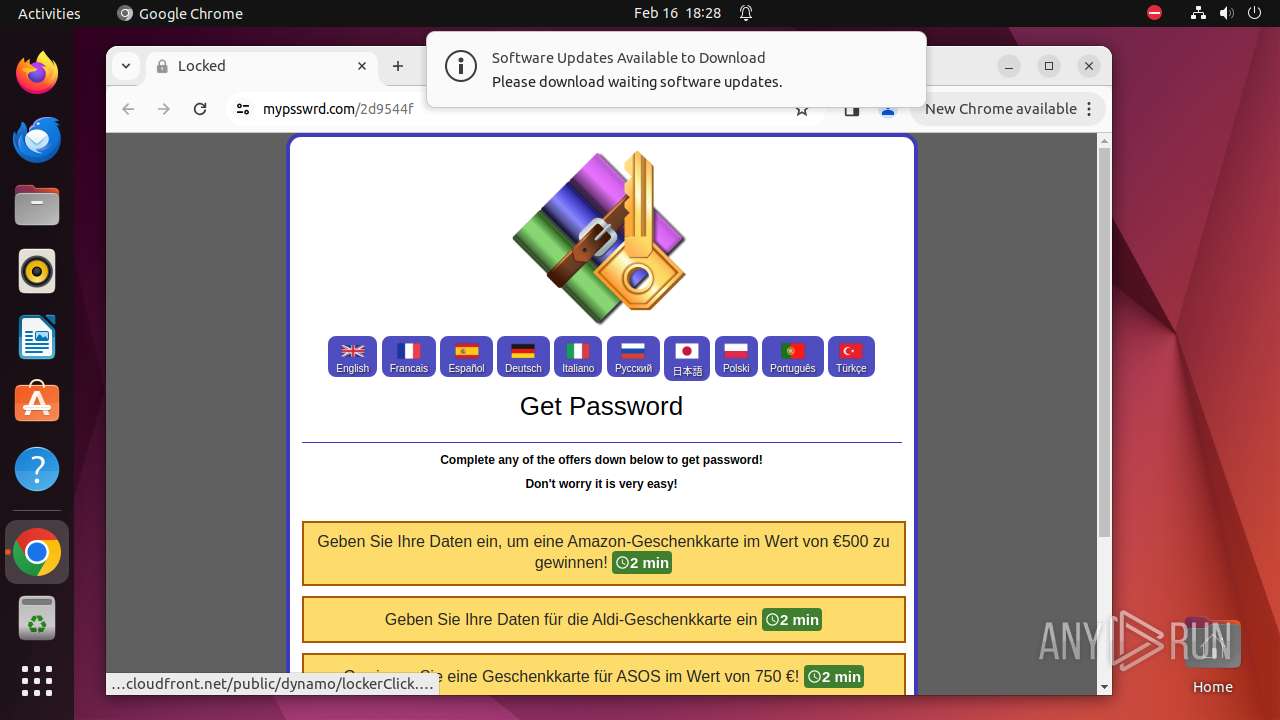
Task: Open Google Chrome app menu in top bar
Action: pyautogui.click(x=180, y=13)
